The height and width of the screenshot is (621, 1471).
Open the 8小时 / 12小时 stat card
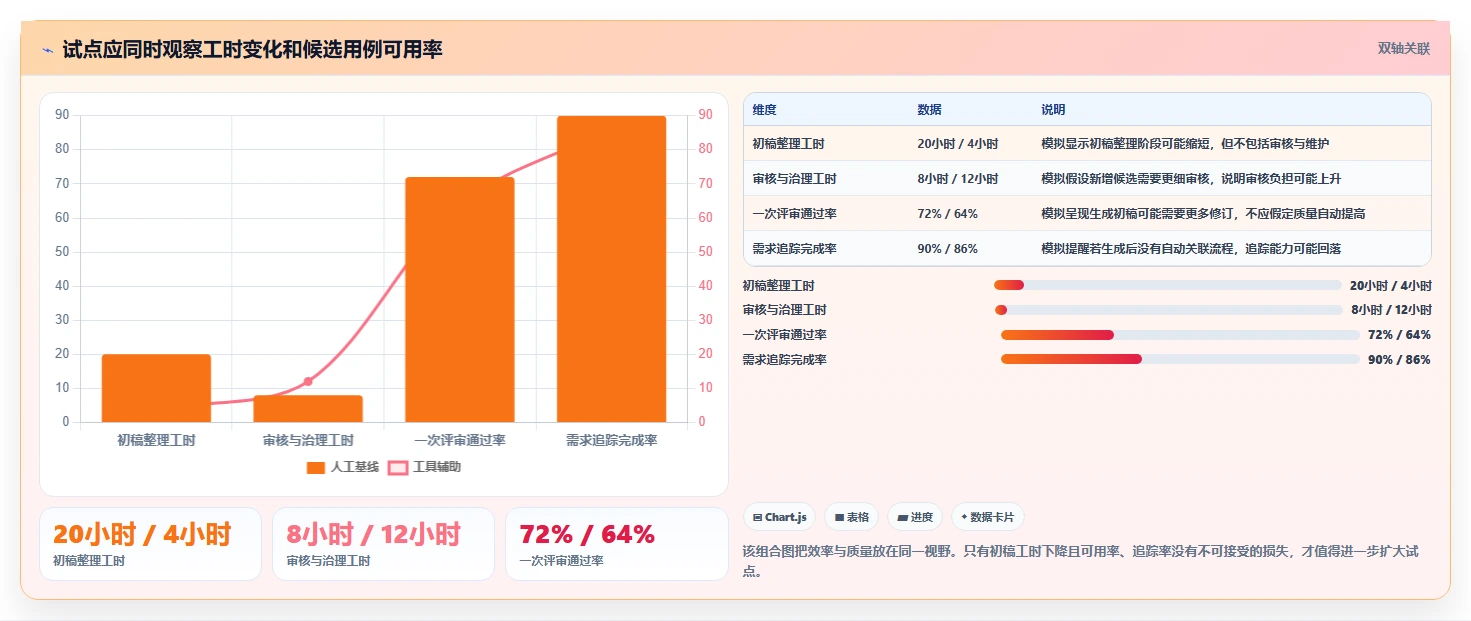click(383, 544)
